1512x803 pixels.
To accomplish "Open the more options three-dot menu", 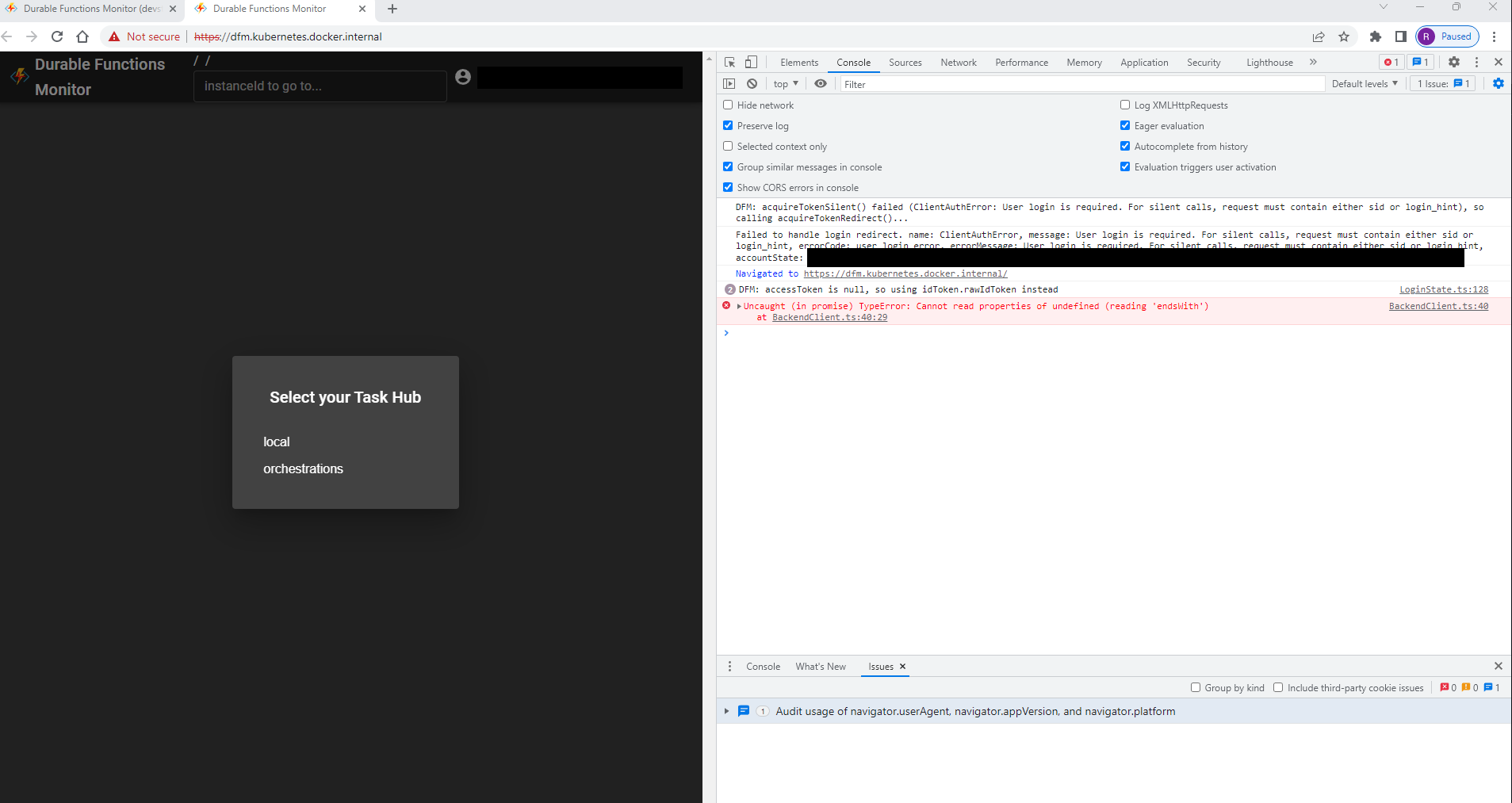I will [x=1476, y=62].
